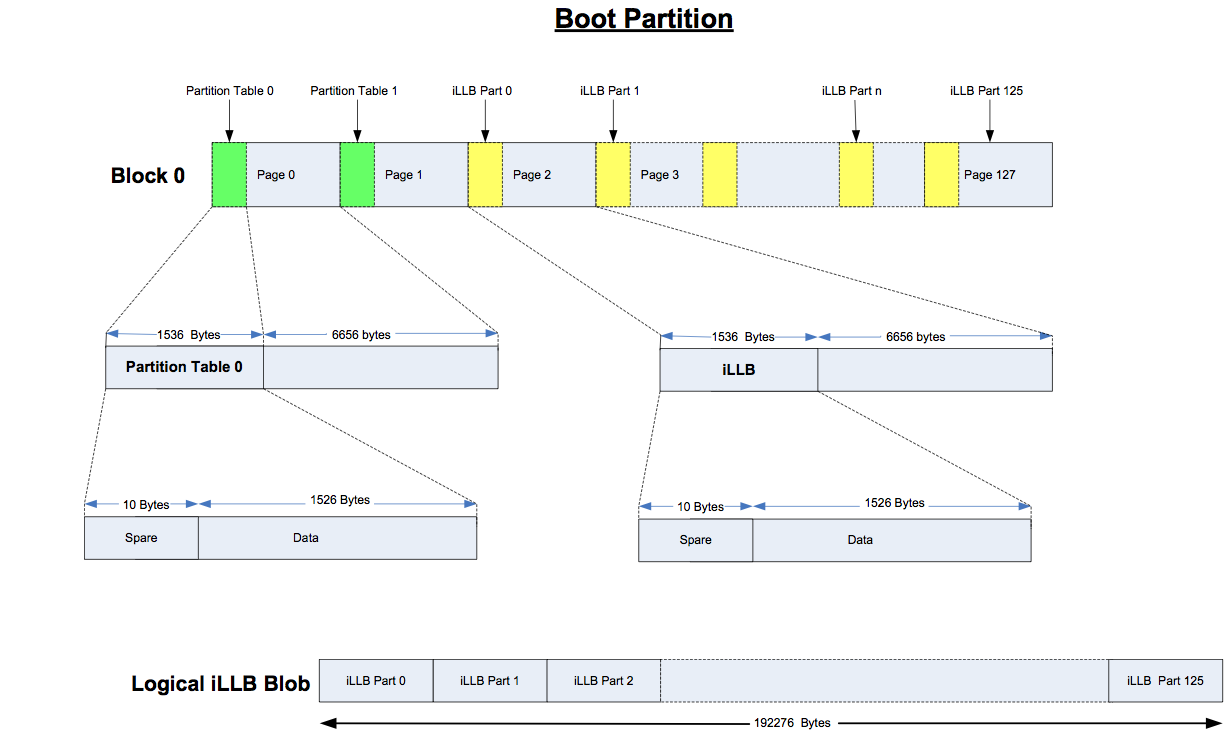Viewport: 1231px width, 740px height.
Task: Select the Page 127 segment
Action: 1005,174
